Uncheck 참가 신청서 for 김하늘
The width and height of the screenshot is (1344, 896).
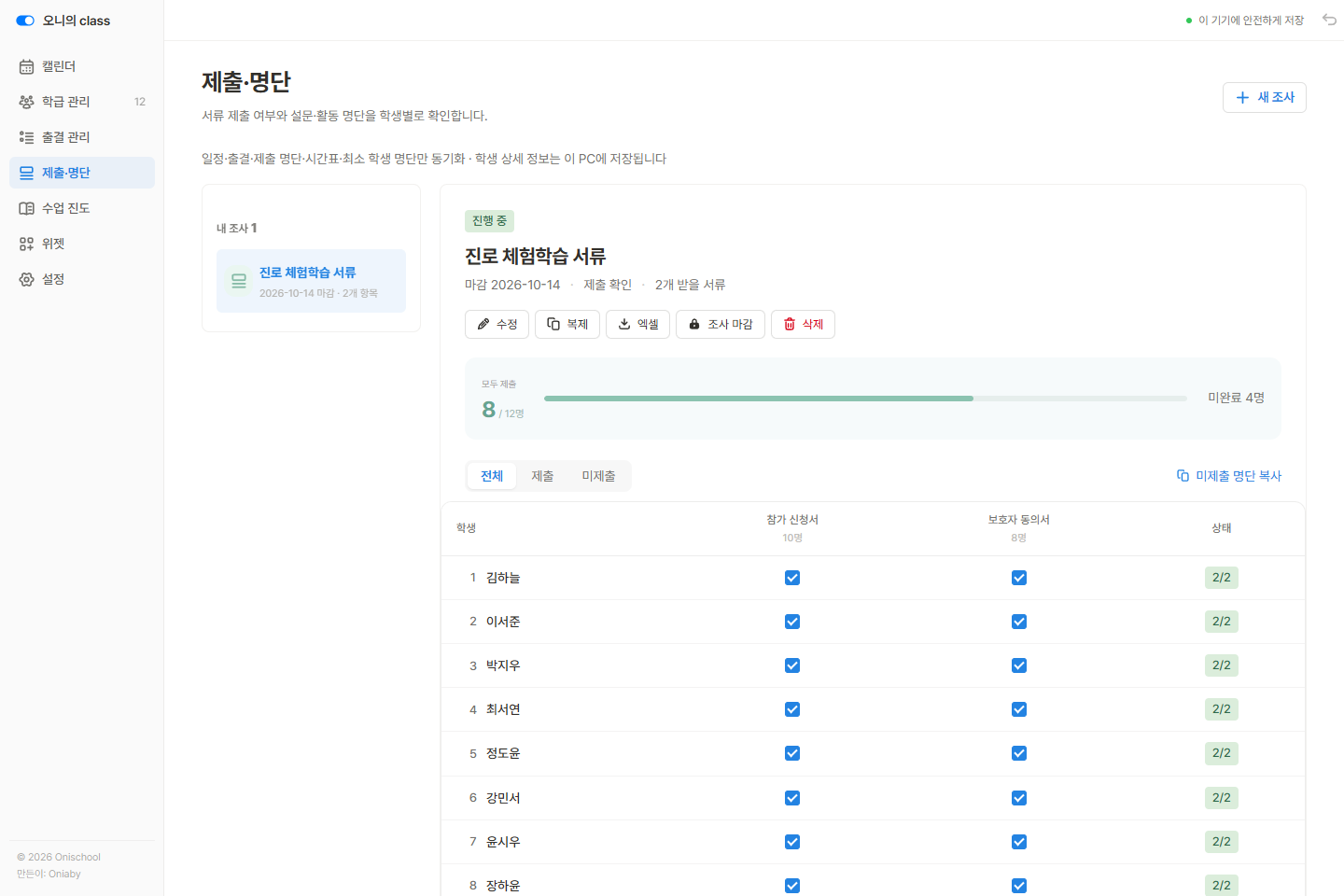click(792, 578)
